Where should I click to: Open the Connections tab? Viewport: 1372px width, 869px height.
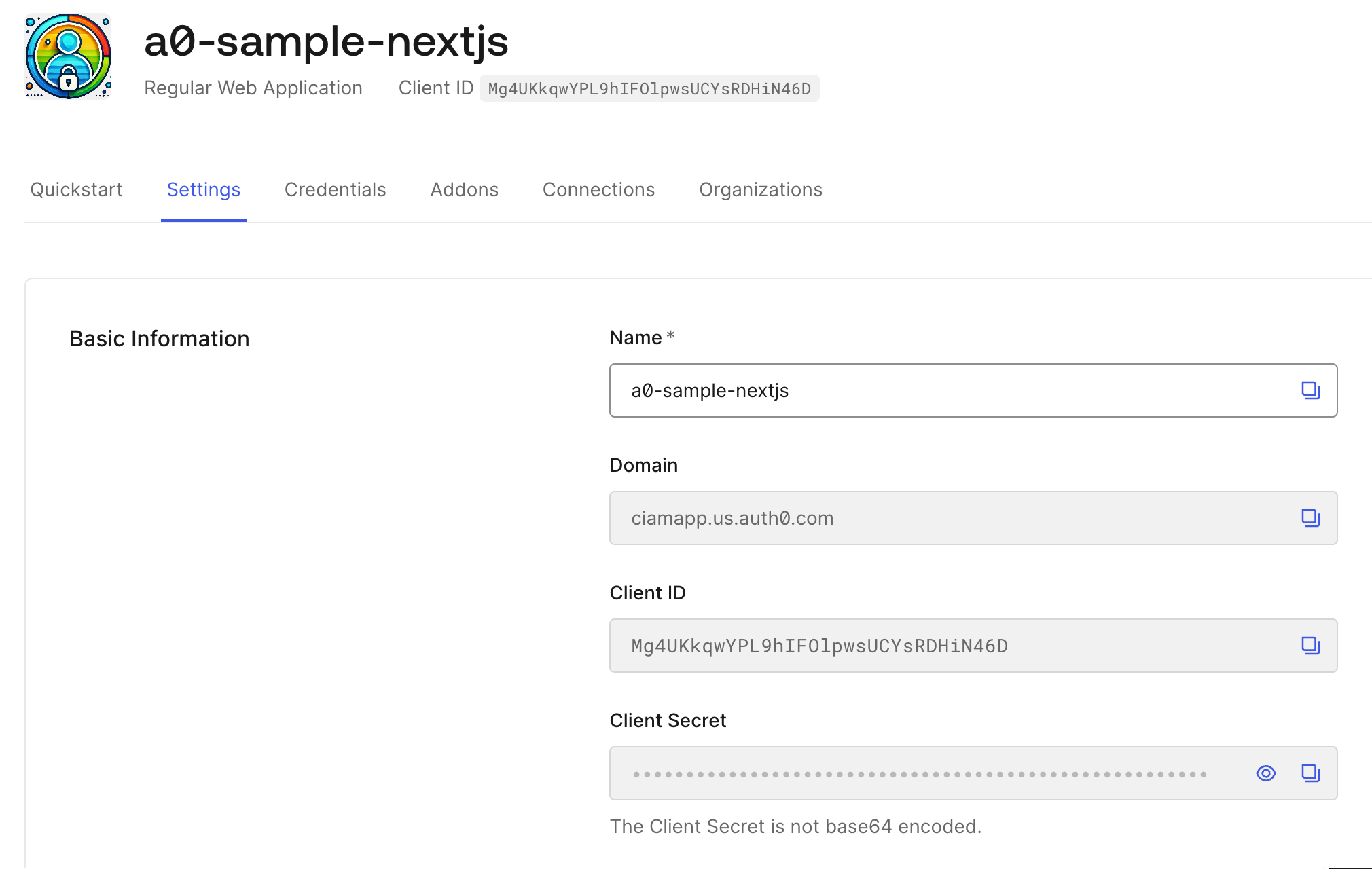[598, 189]
